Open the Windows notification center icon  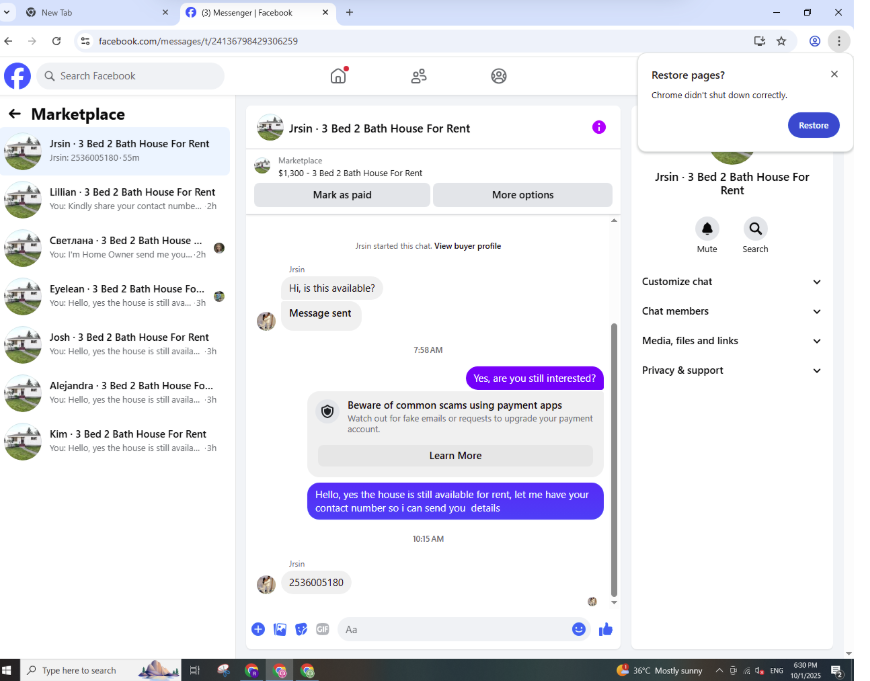(x=836, y=671)
